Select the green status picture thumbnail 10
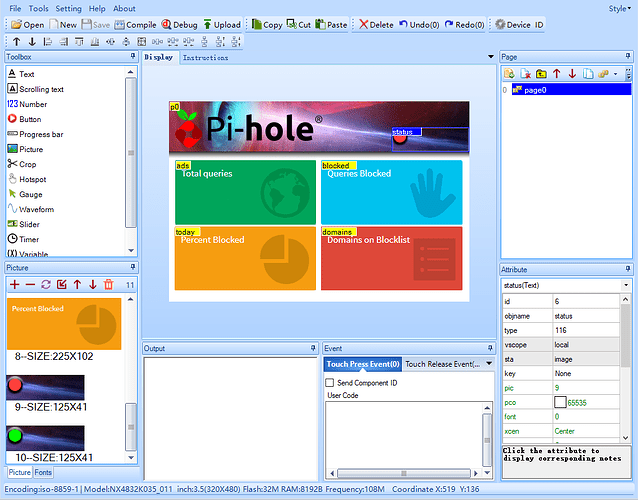The height and width of the screenshot is (500, 638). pyautogui.click(x=46, y=438)
